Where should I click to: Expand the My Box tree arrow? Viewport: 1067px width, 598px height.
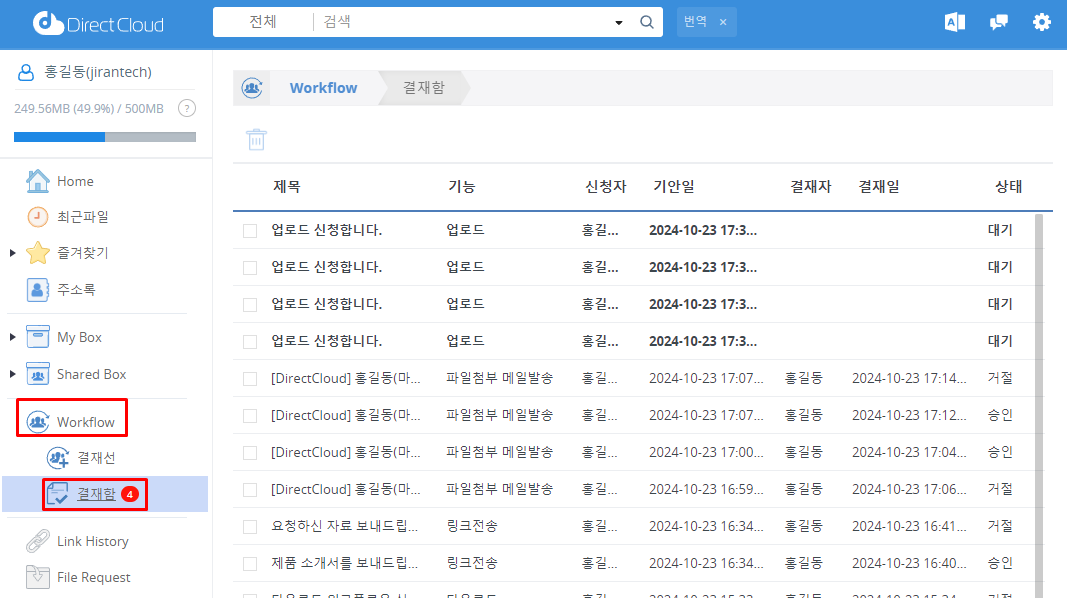pyautogui.click(x=12, y=337)
